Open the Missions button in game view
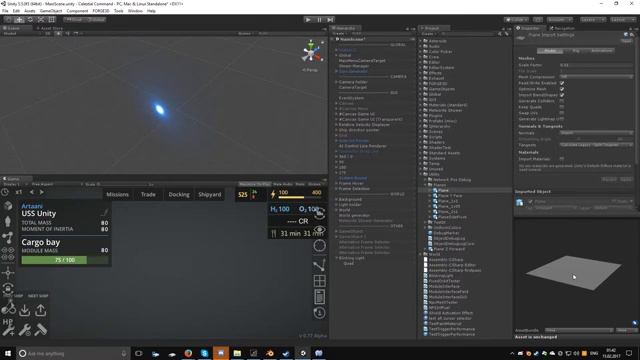This screenshot has width=640, height=360. tap(118, 194)
